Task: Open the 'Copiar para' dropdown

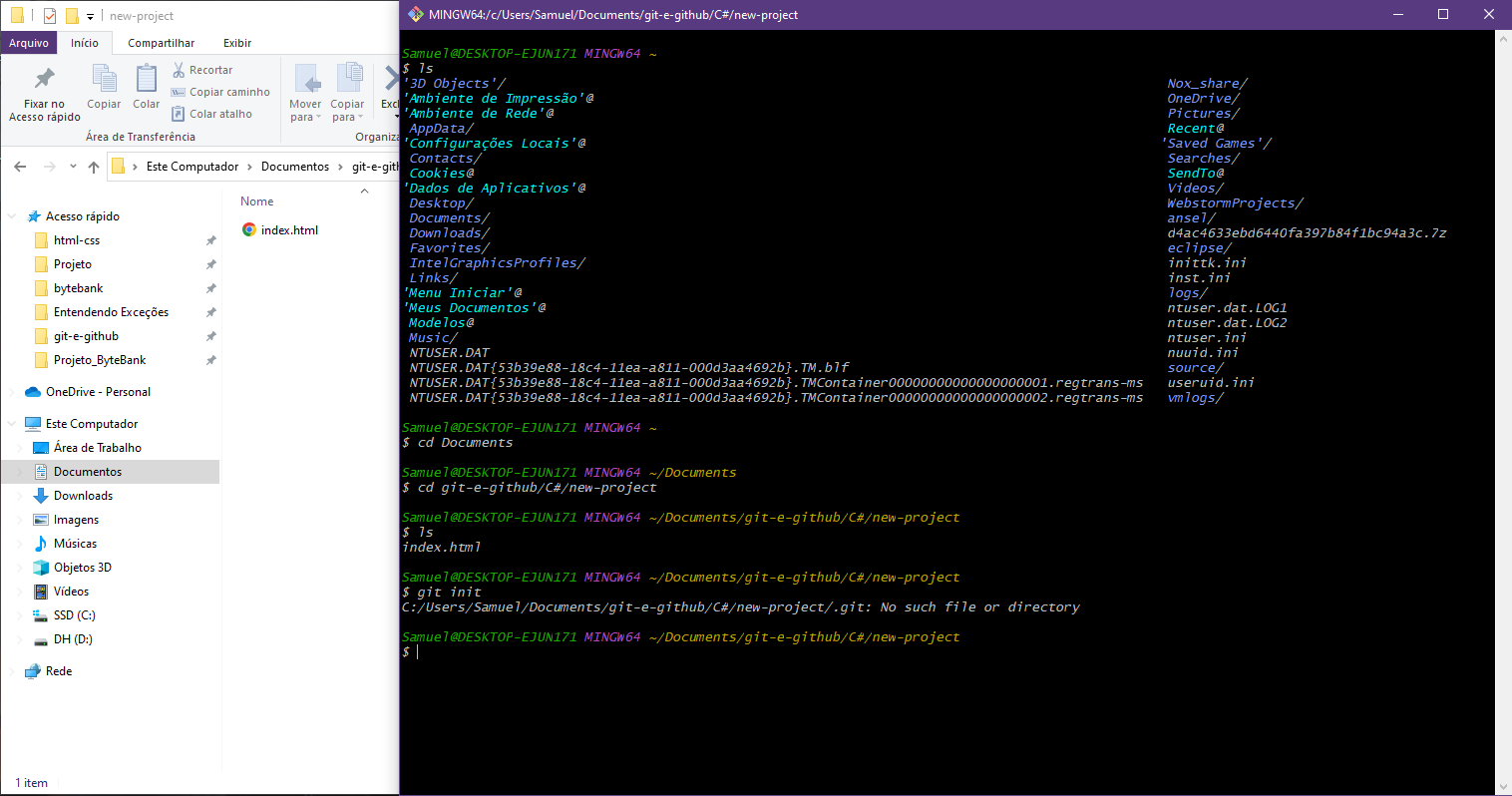Action: 347,111
